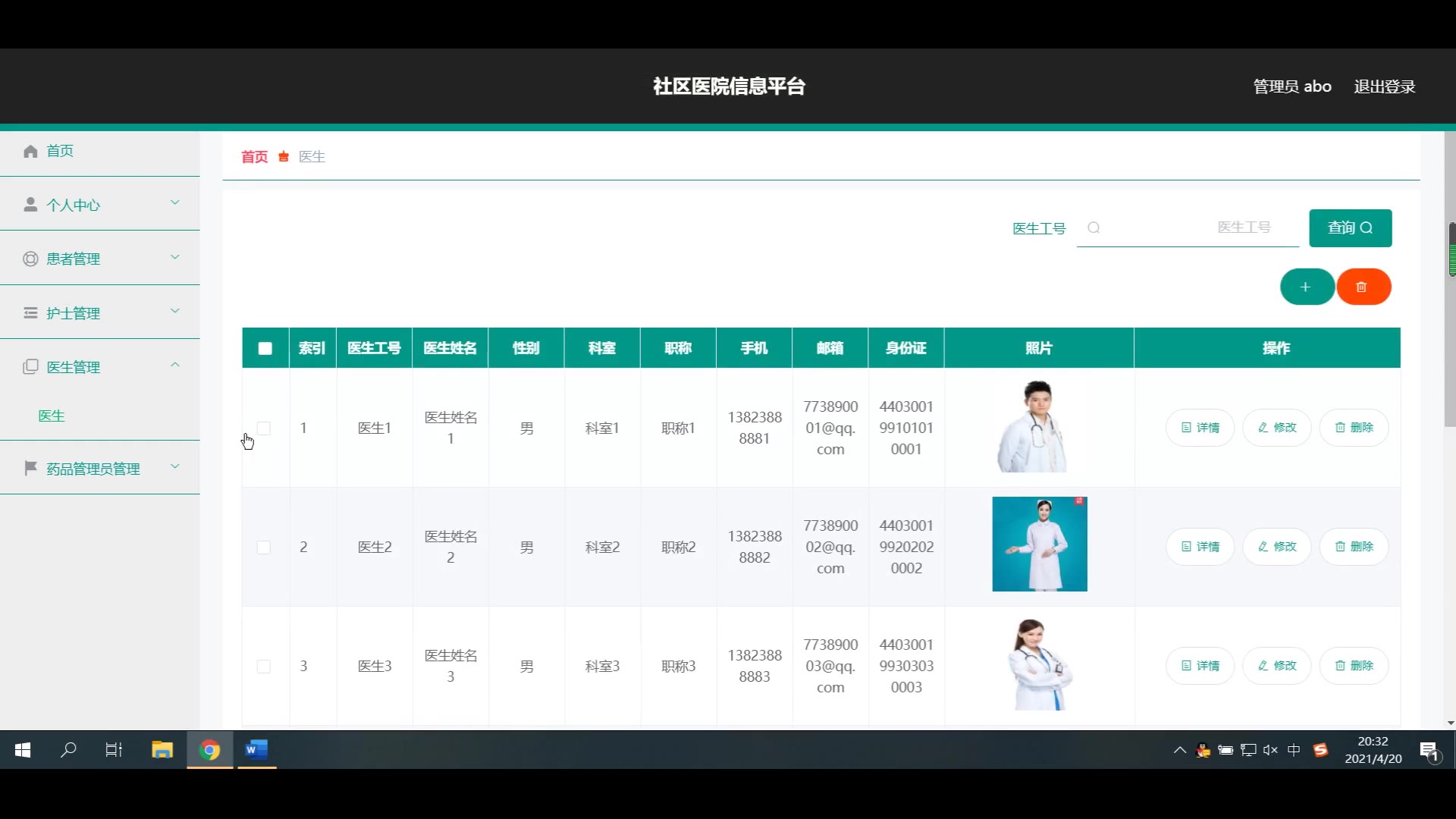Open the notification center icon
The height and width of the screenshot is (819, 1456).
(1429, 752)
